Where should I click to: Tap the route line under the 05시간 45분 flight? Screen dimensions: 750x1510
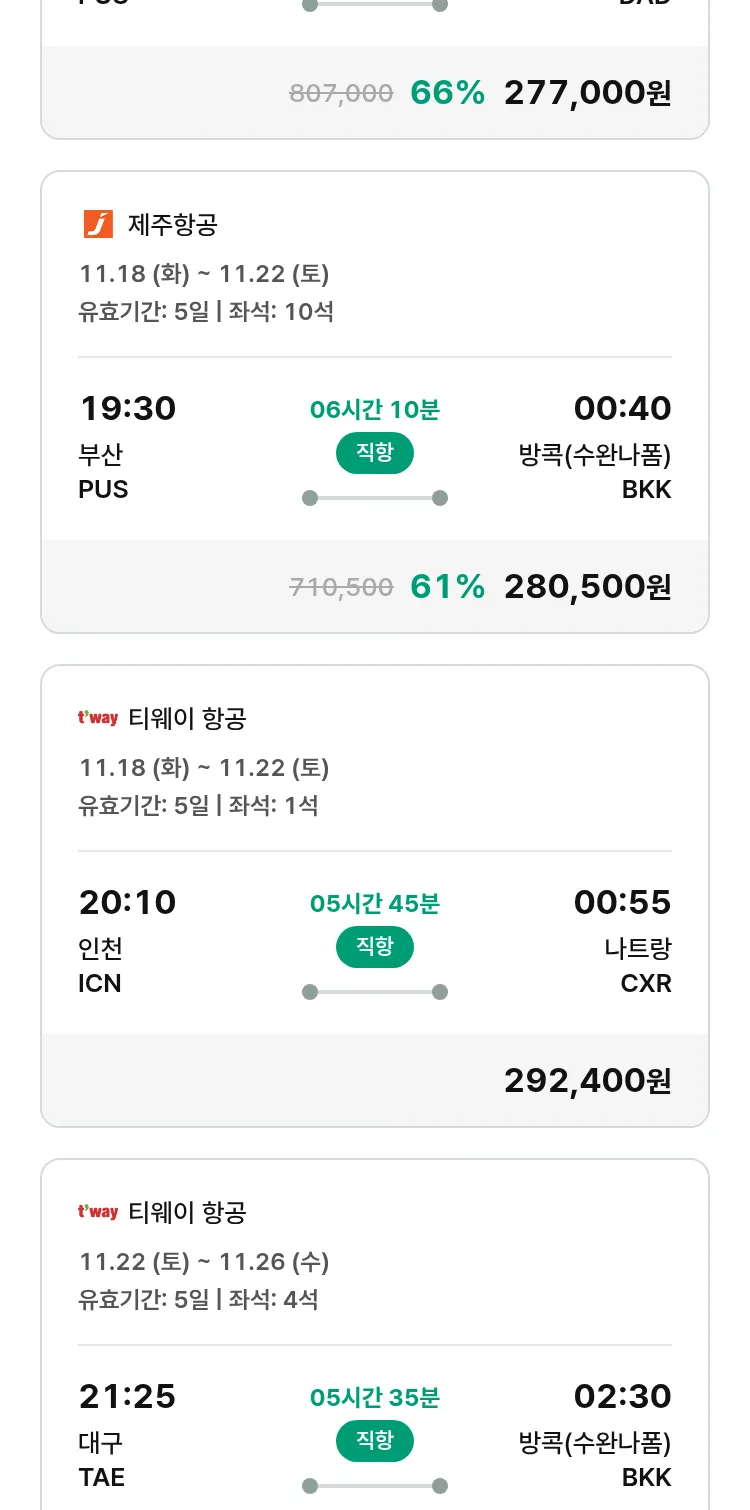375,992
